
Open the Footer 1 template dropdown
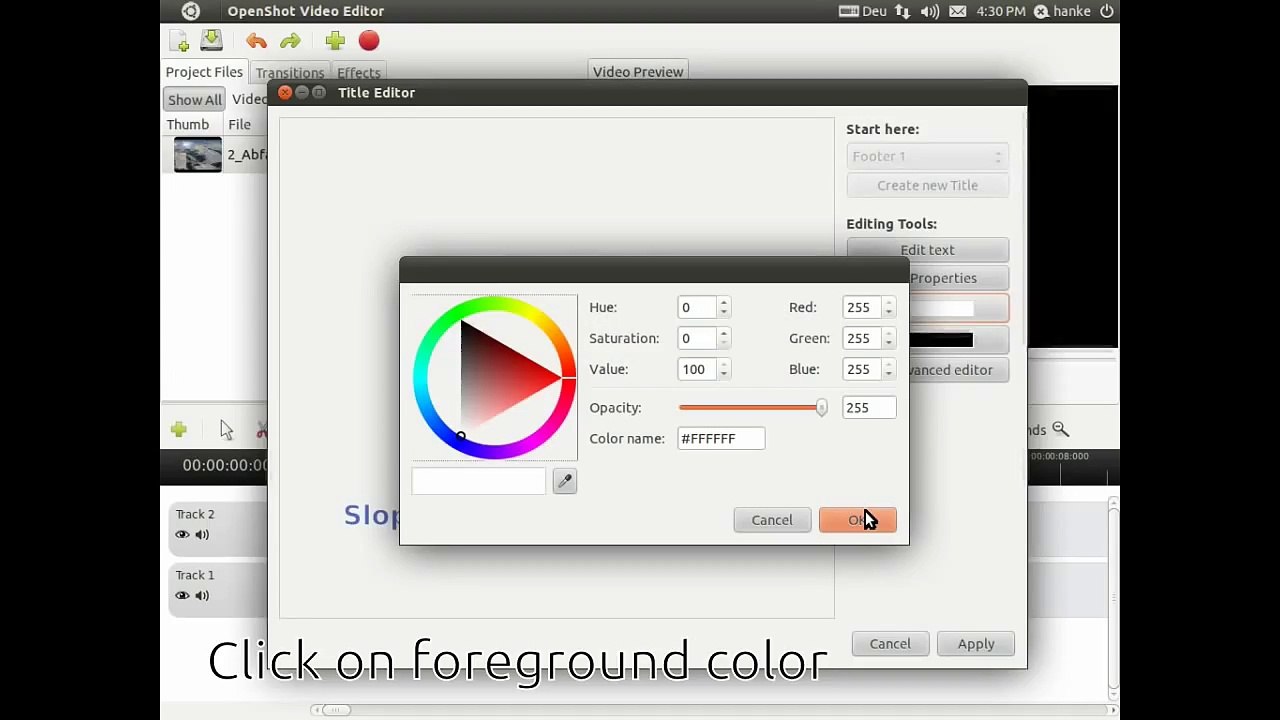click(927, 156)
